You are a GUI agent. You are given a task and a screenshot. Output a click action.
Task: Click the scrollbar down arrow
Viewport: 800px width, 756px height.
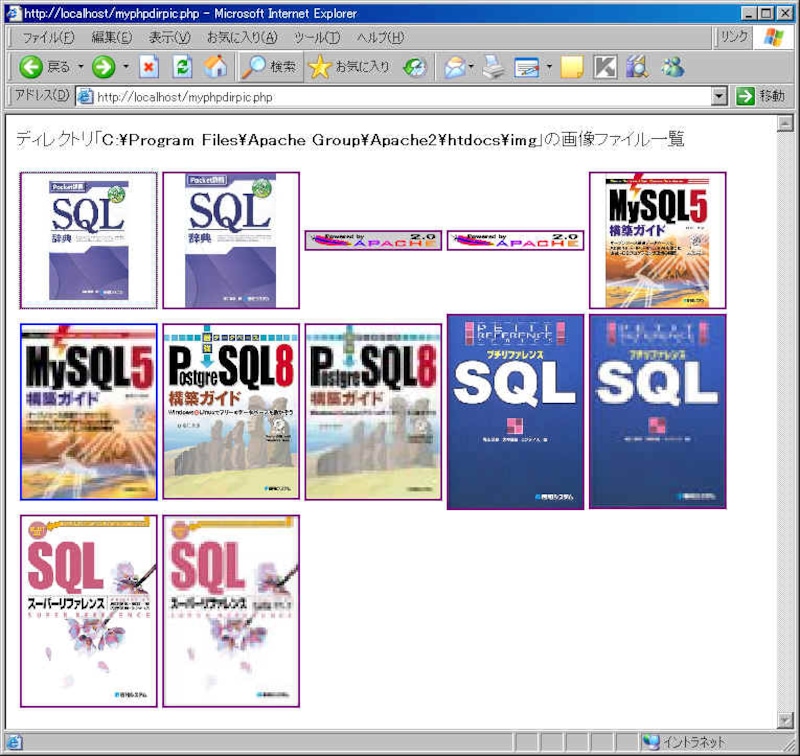point(785,720)
